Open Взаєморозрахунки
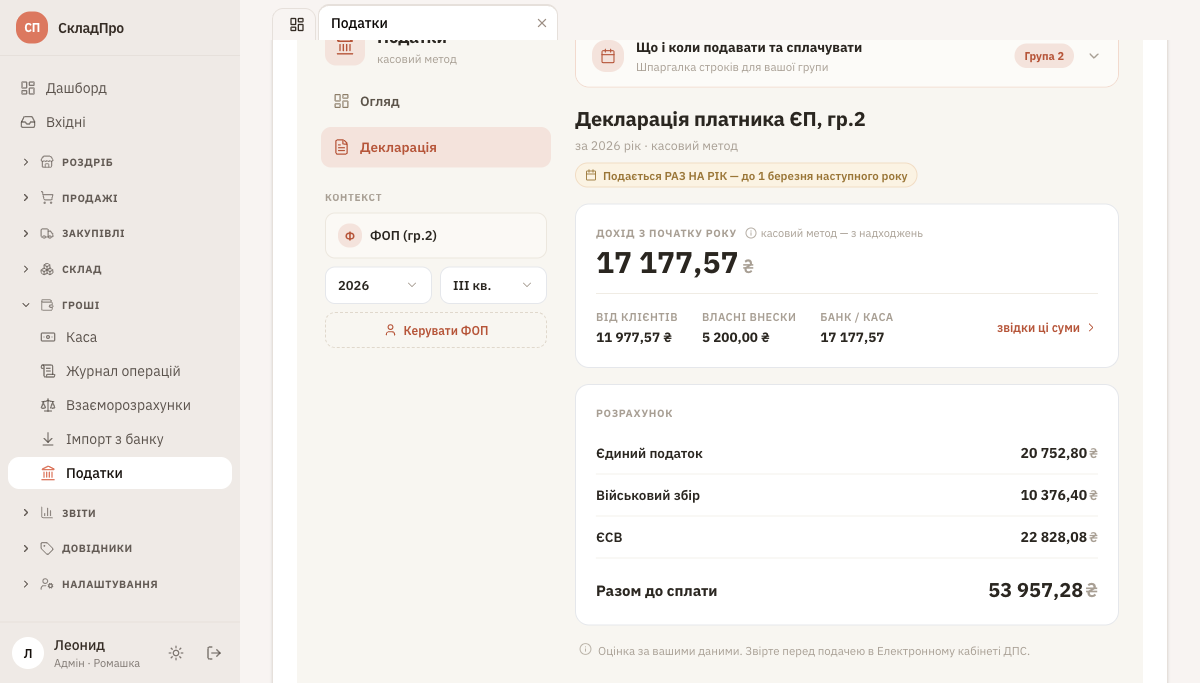 (x=120, y=405)
